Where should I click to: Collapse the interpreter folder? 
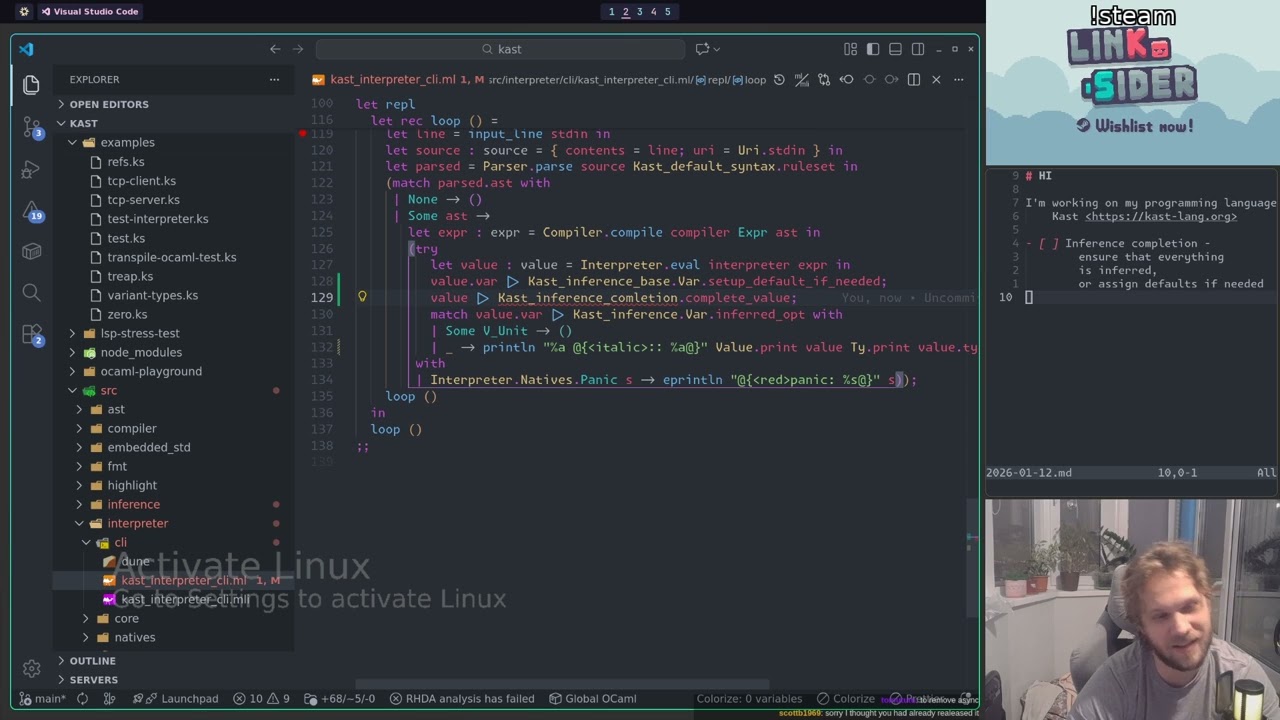coord(138,523)
